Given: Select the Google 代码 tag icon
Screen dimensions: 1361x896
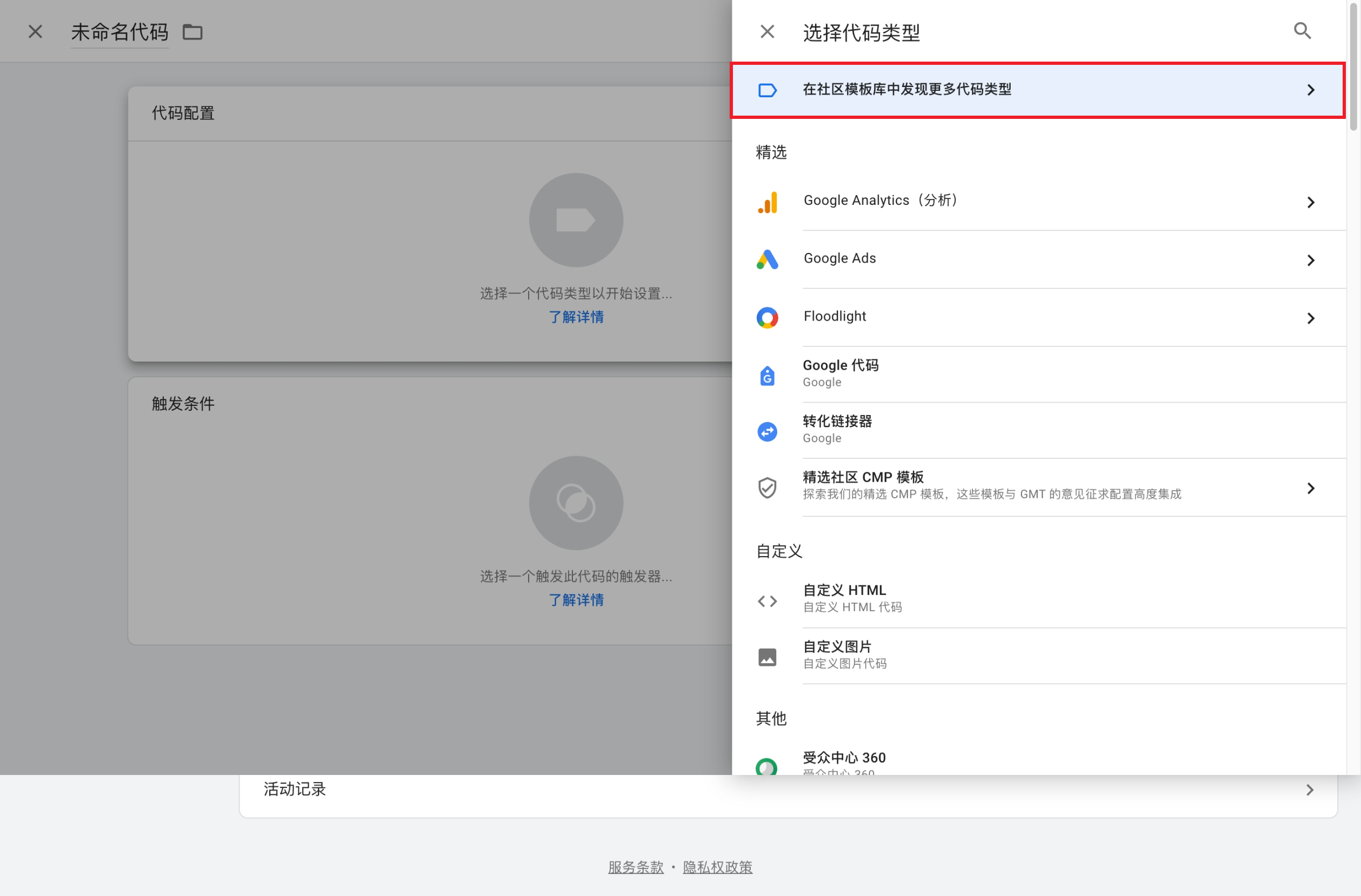Looking at the screenshot, I should pyautogui.click(x=767, y=375).
